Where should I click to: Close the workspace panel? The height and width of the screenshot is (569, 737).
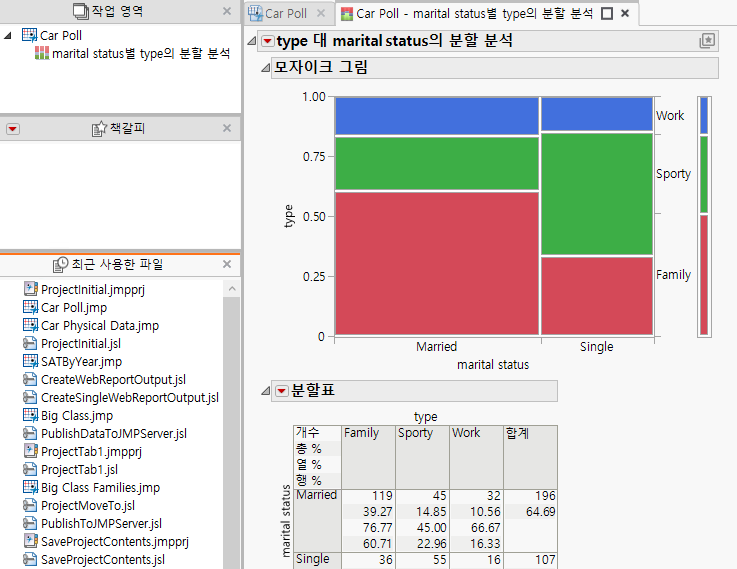pyautogui.click(x=227, y=11)
